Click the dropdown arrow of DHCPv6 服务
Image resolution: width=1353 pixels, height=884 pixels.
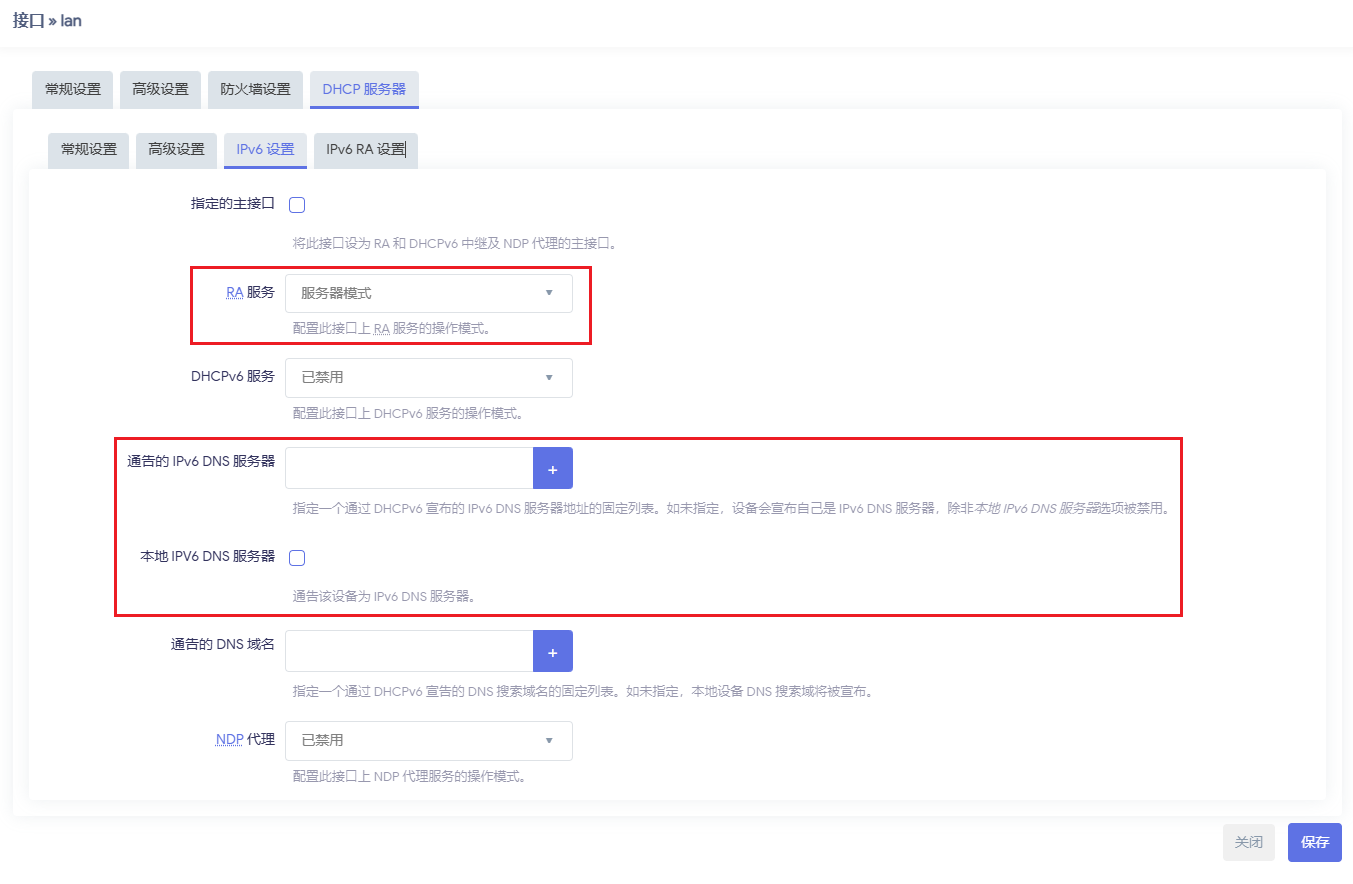(548, 377)
